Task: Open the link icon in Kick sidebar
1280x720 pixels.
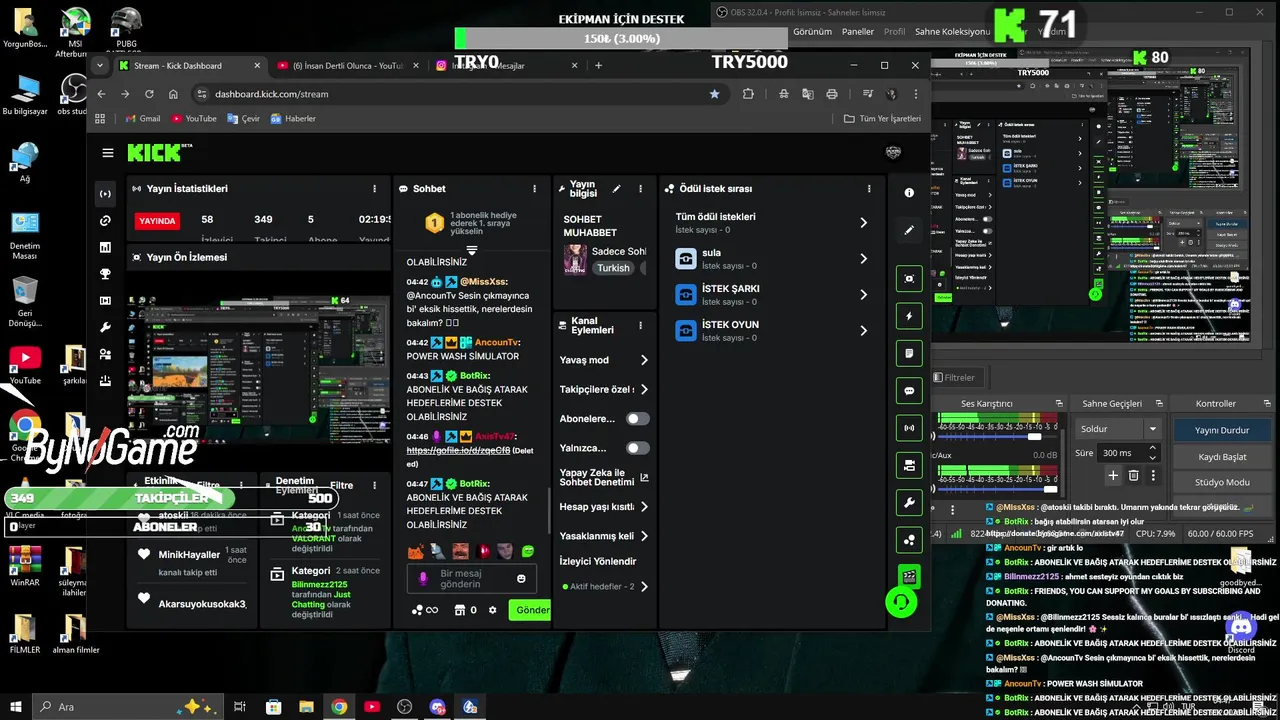Action: 105,220
